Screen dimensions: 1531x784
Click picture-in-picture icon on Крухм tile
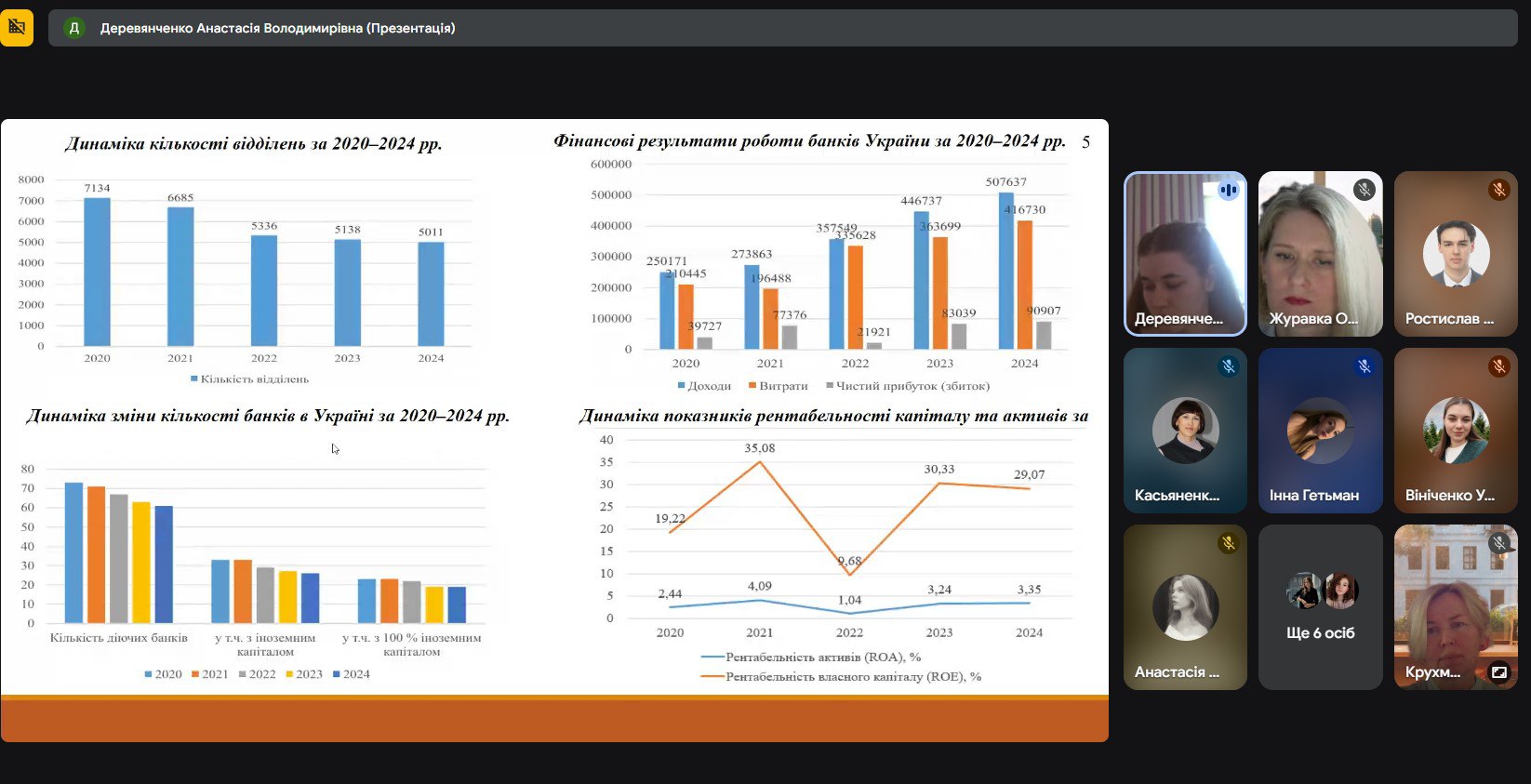coord(1498,671)
